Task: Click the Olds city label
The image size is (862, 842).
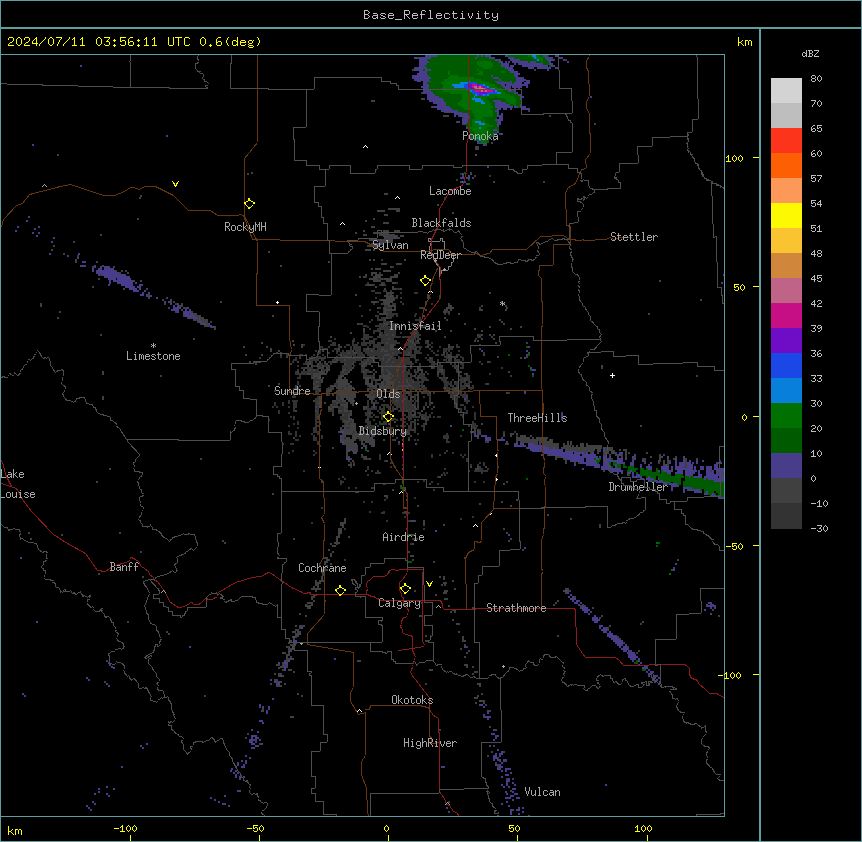Action: tap(388, 394)
